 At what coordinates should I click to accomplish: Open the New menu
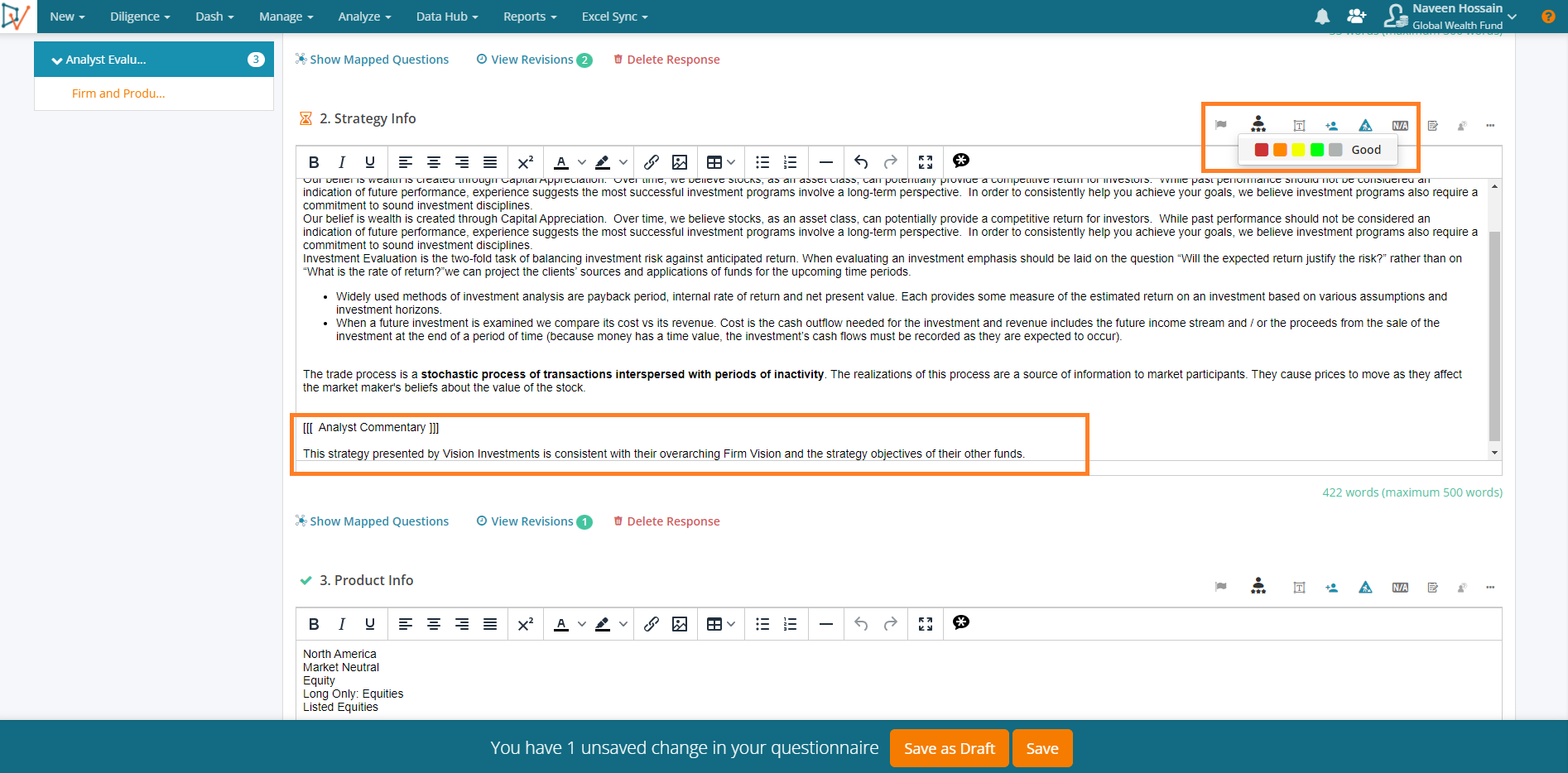(x=67, y=17)
